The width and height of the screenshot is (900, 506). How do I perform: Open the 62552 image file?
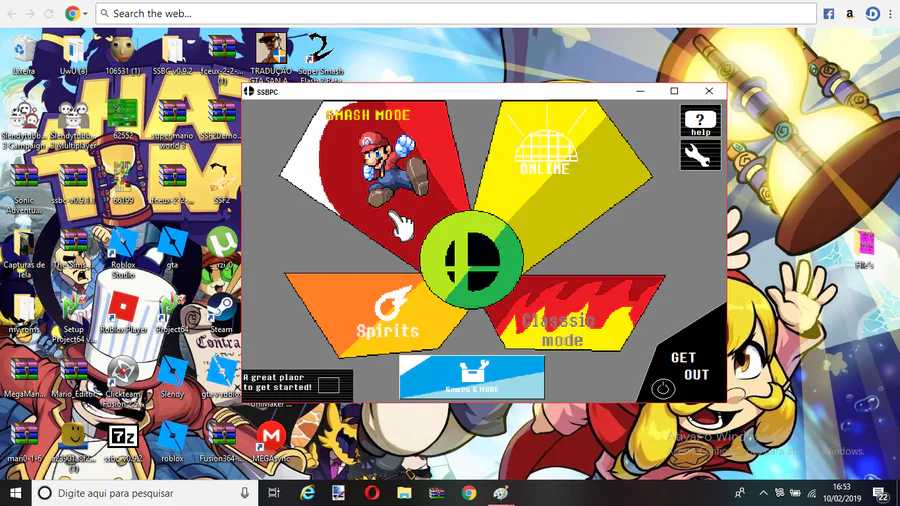pyautogui.click(x=122, y=119)
